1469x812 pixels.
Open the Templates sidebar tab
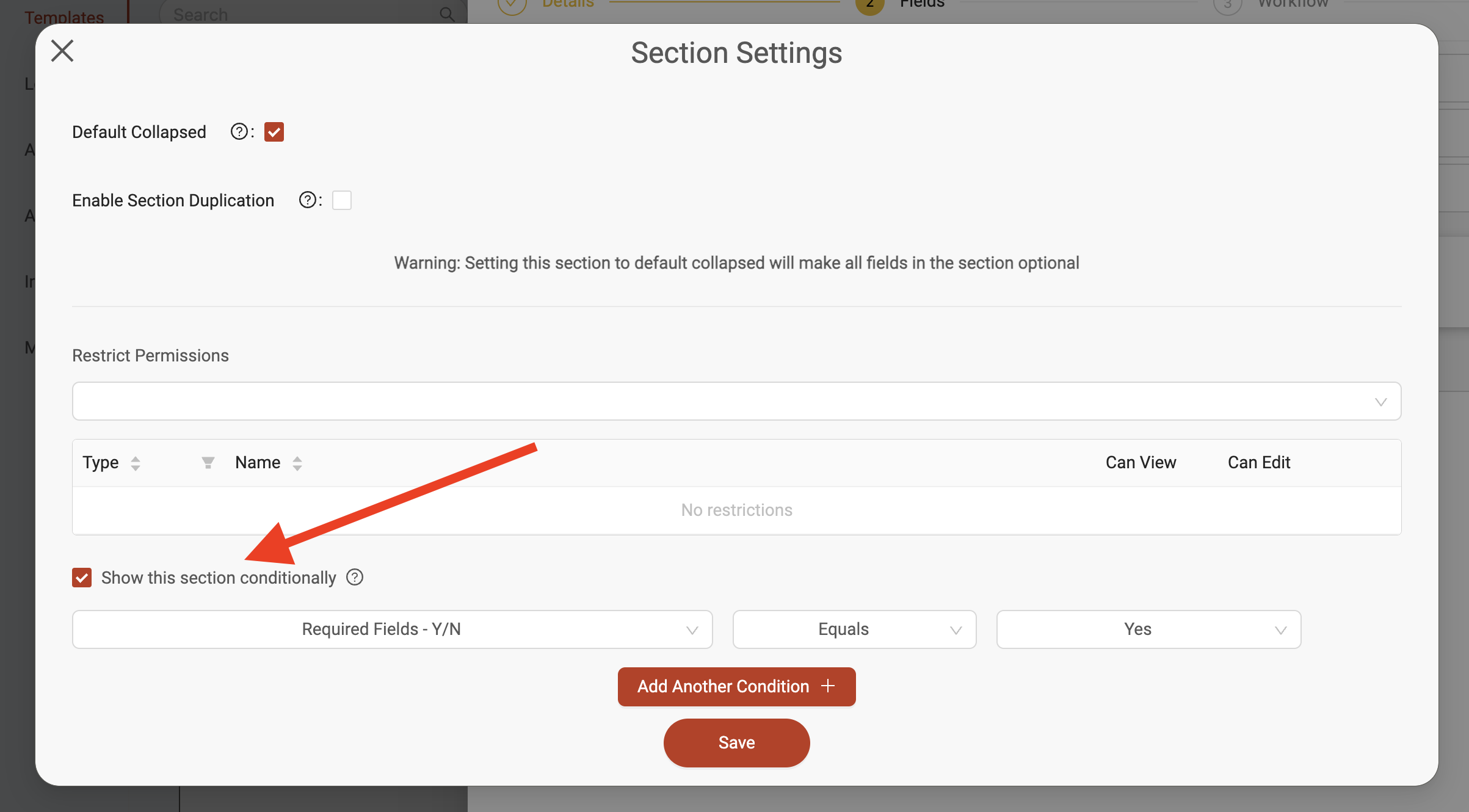(x=64, y=17)
